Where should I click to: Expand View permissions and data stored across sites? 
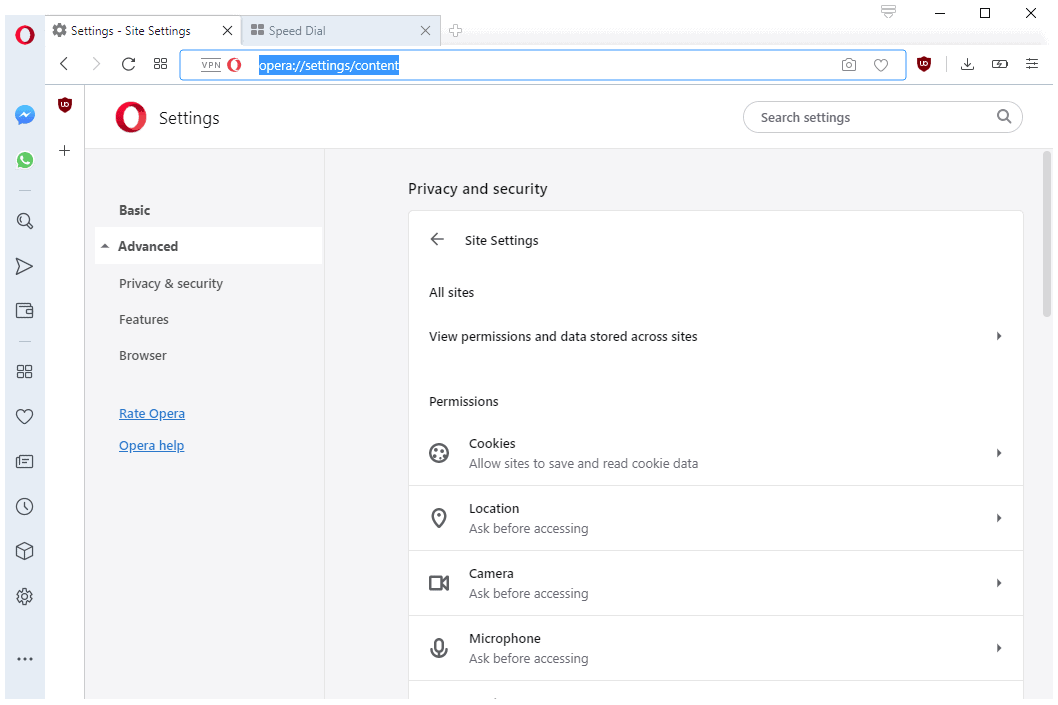click(x=715, y=337)
